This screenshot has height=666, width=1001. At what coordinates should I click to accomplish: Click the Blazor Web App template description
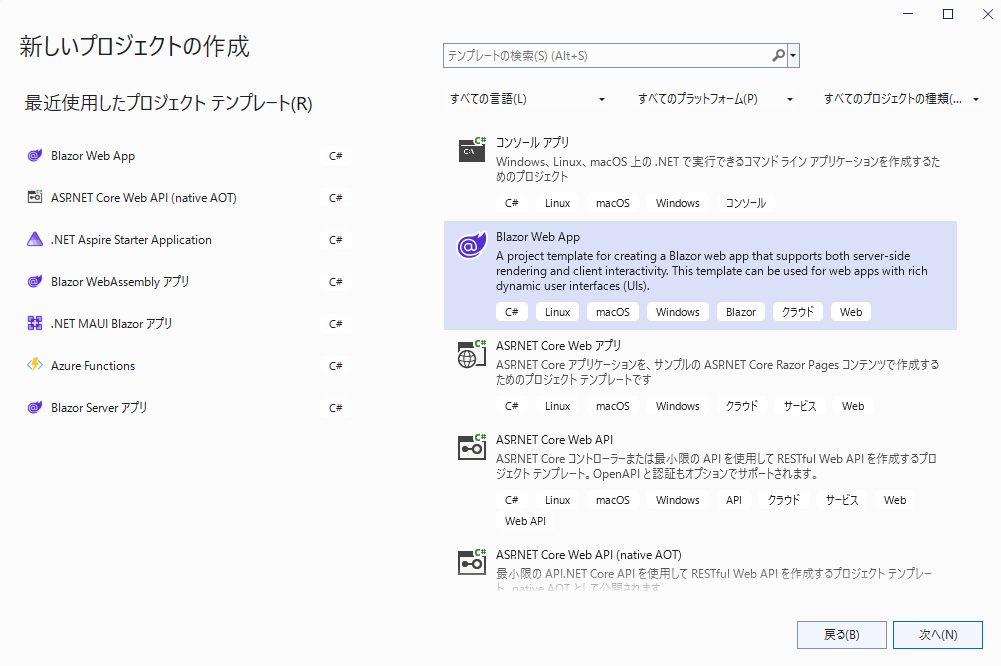tap(712, 271)
